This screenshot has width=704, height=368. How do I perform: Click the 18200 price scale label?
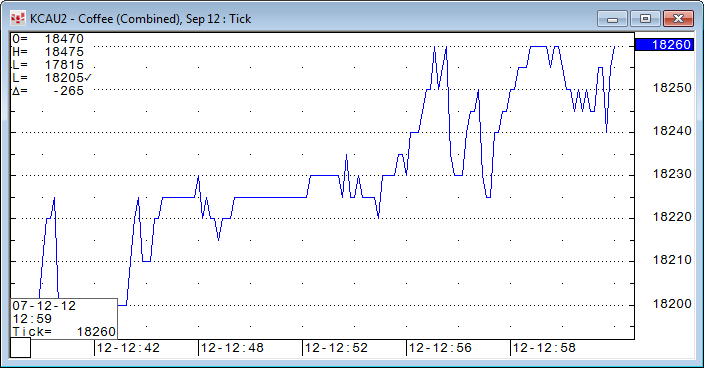pos(672,304)
